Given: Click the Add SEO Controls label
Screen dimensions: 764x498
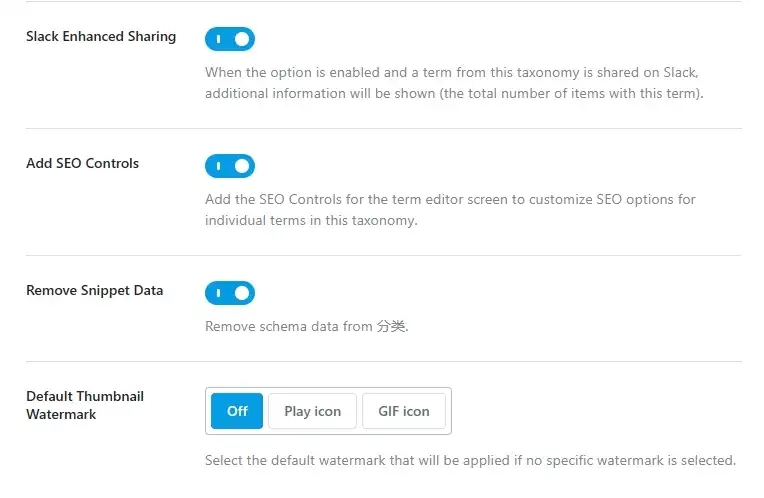Looking at the screenshot, I should (x=82, y=163).
